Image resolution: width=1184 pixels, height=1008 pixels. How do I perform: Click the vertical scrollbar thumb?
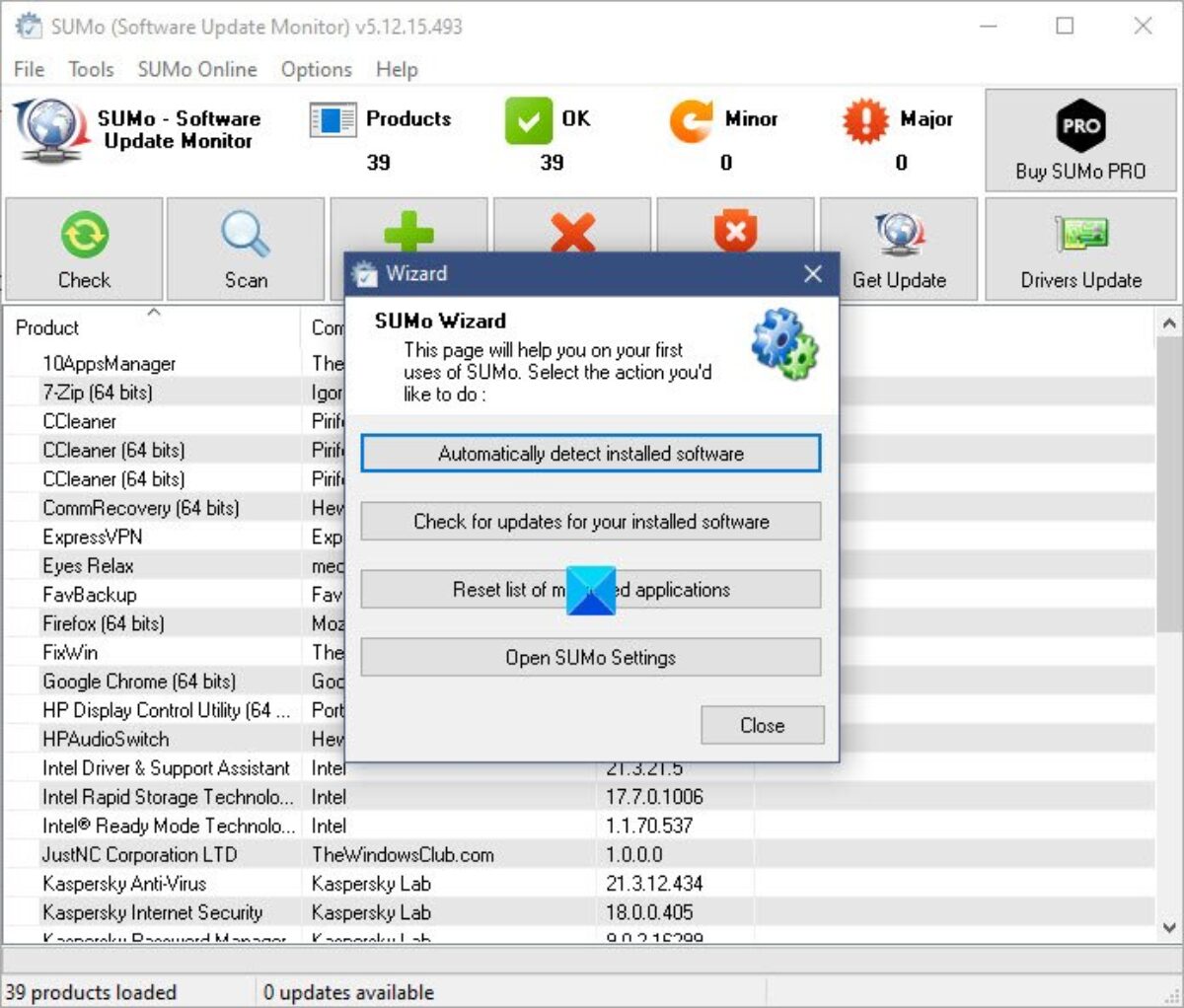pos(1169,485)
